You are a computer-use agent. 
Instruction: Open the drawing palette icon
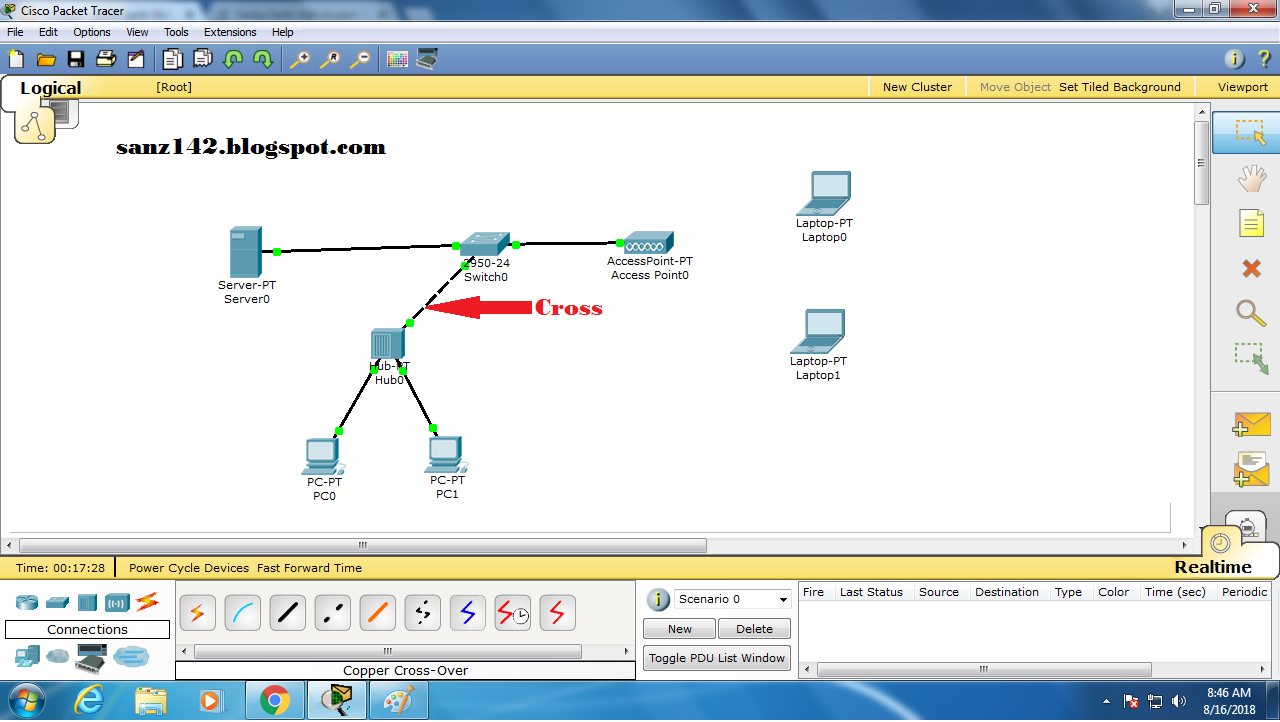click(397, 59)
